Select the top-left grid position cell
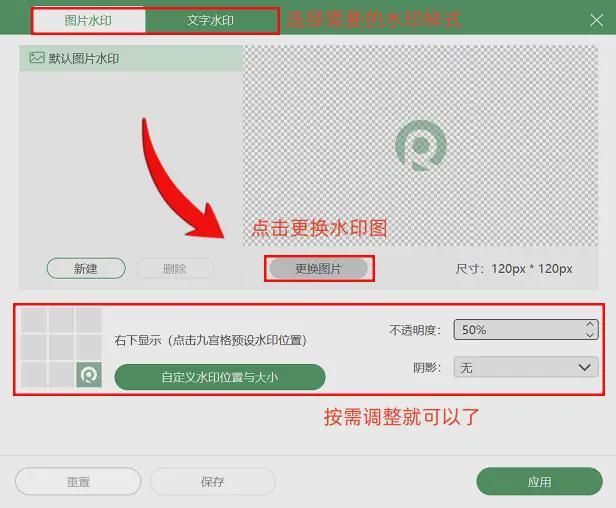The height and width of the screenshot is (508, 616). [x=34, y=320]
